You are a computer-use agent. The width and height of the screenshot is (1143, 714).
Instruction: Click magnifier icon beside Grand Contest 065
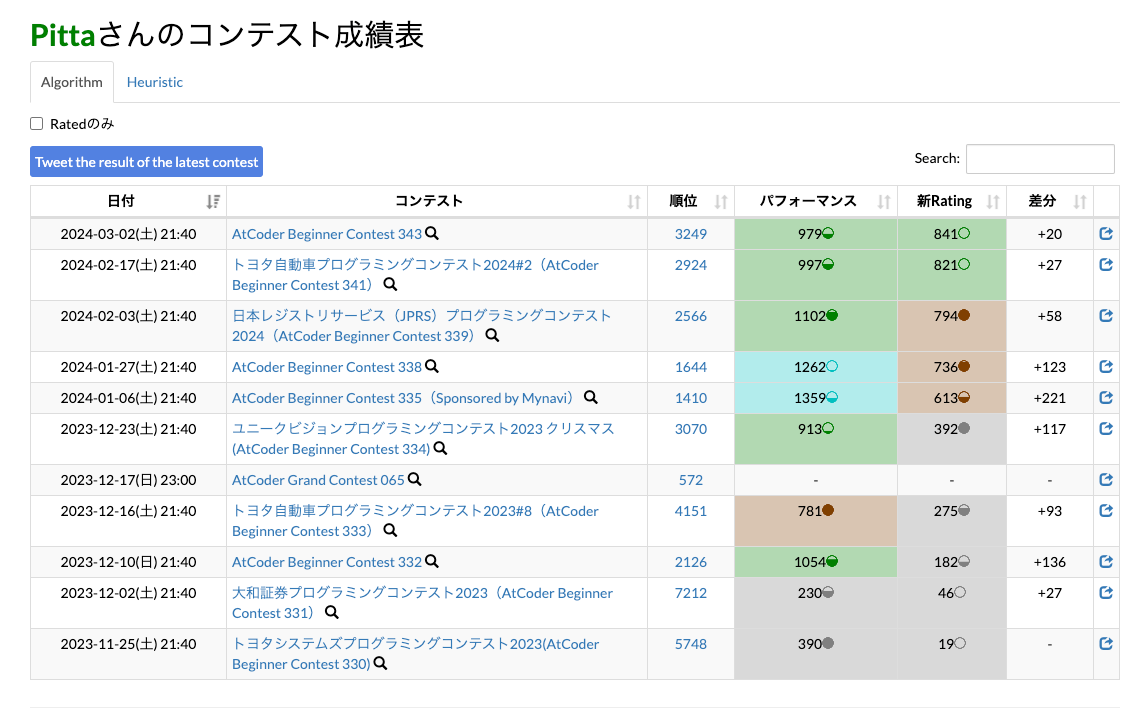[x=415, y=479]
